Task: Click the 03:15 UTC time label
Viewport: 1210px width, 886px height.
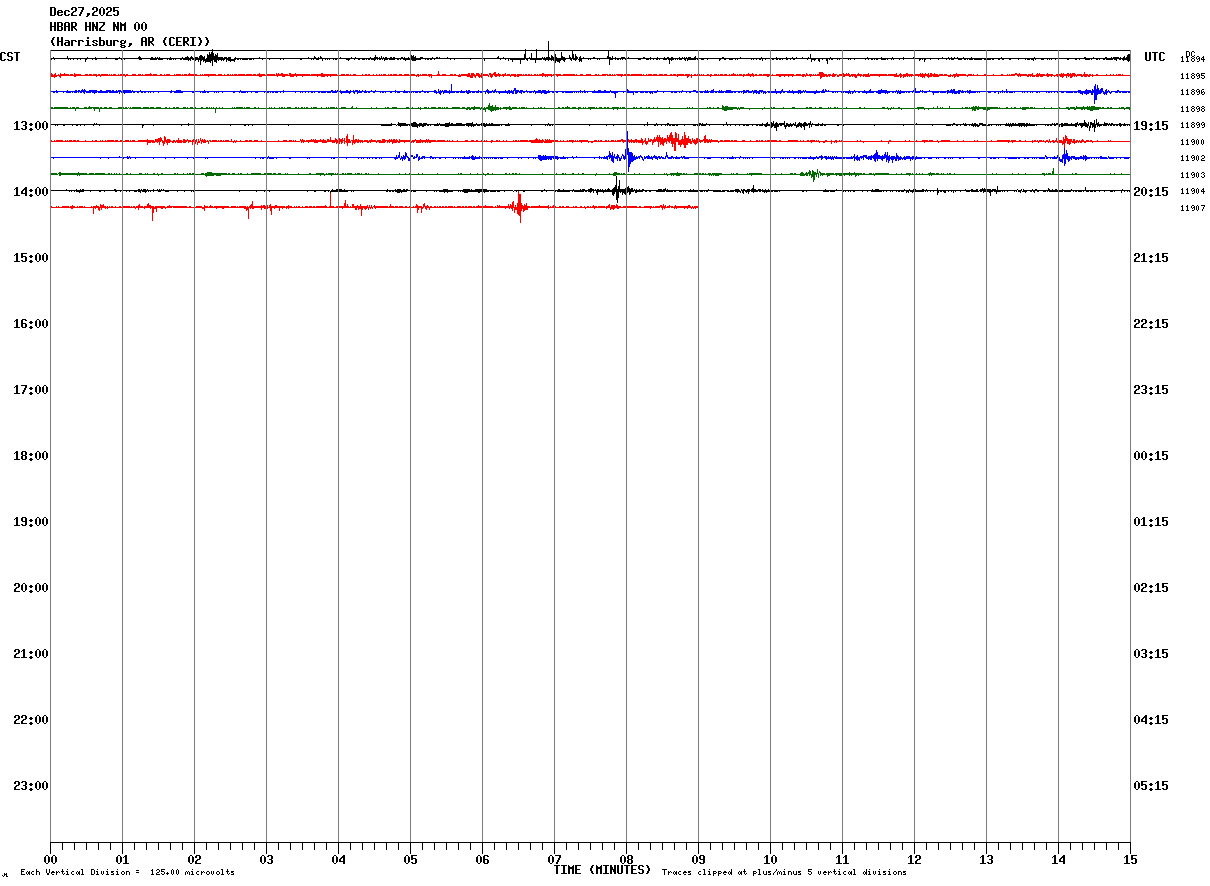Action: tap(1151, 654)
